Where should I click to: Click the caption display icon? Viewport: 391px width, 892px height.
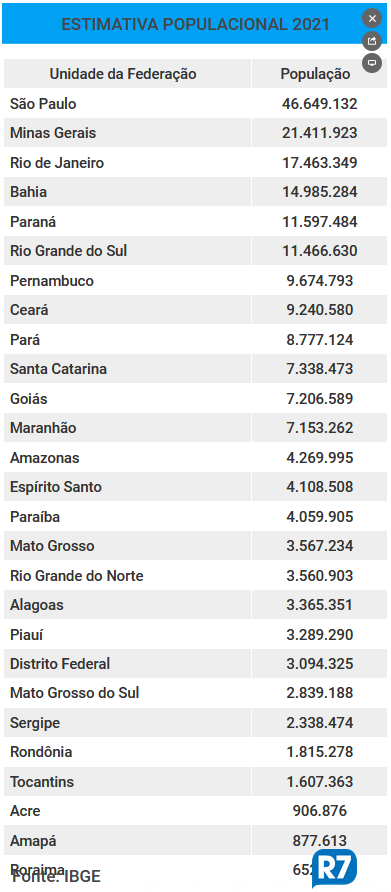(x=372, y=62)
